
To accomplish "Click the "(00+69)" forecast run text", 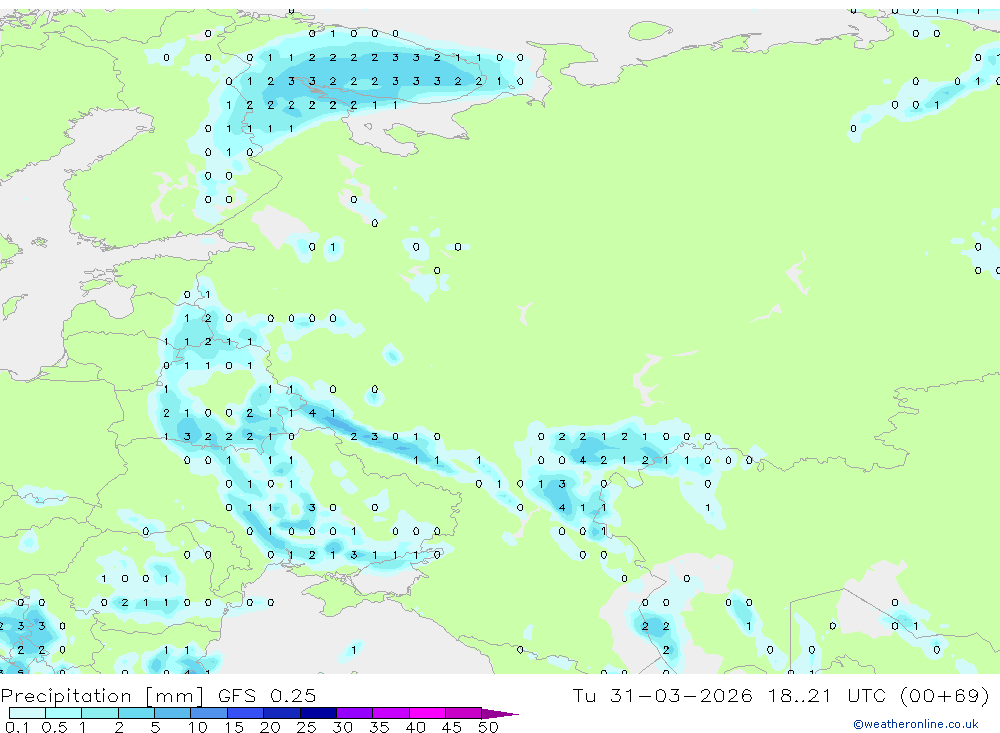I will [945, 695].
